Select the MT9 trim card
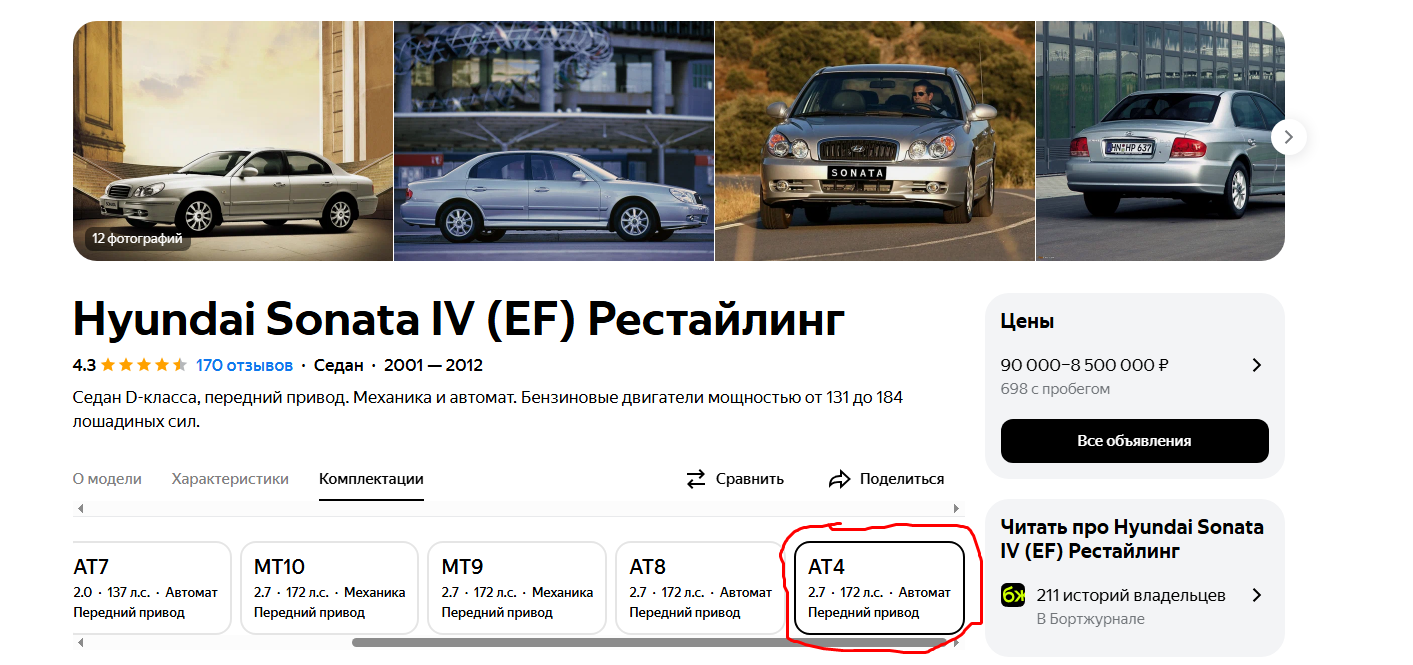This screenshot has width=1413, height=665. coord(517,588)
